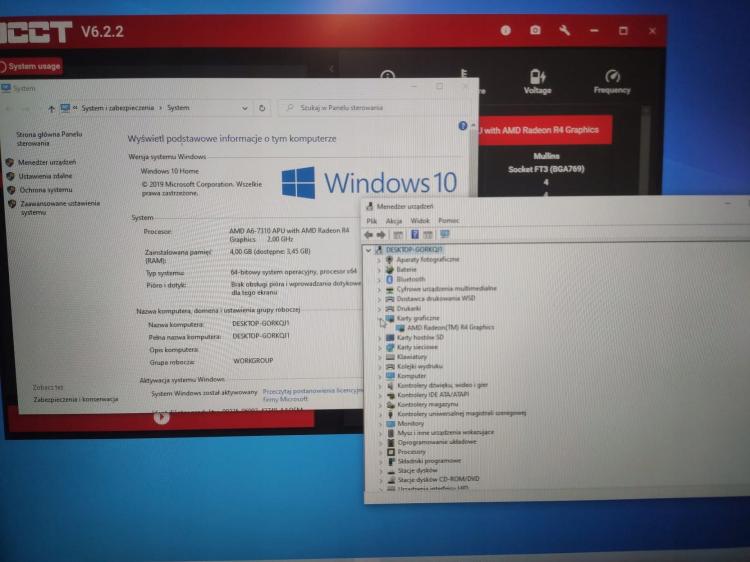Click the OCCT info panel scrollbar

(646, 148)
